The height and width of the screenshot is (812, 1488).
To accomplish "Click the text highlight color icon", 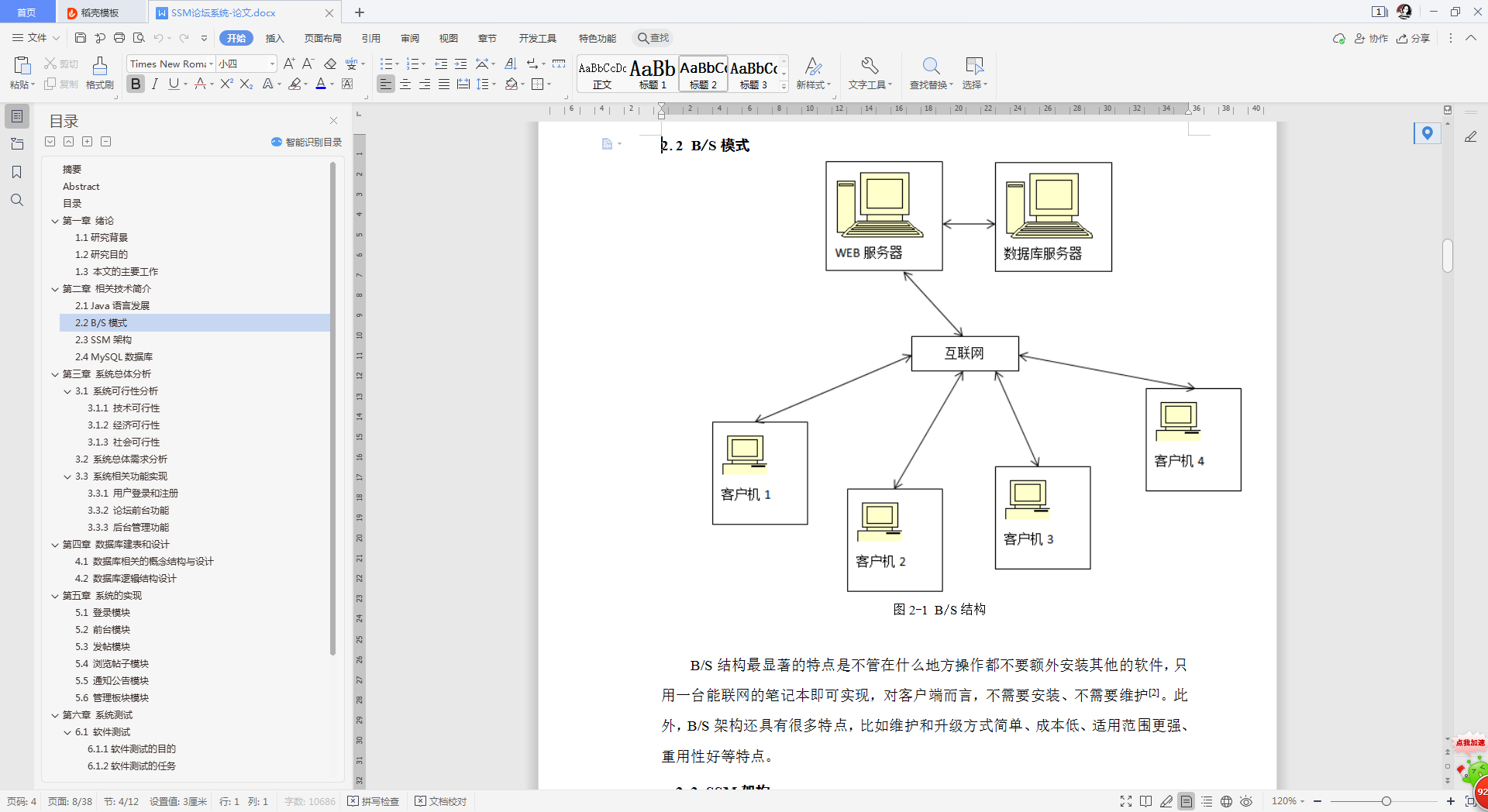I will [x=294, y=84].
